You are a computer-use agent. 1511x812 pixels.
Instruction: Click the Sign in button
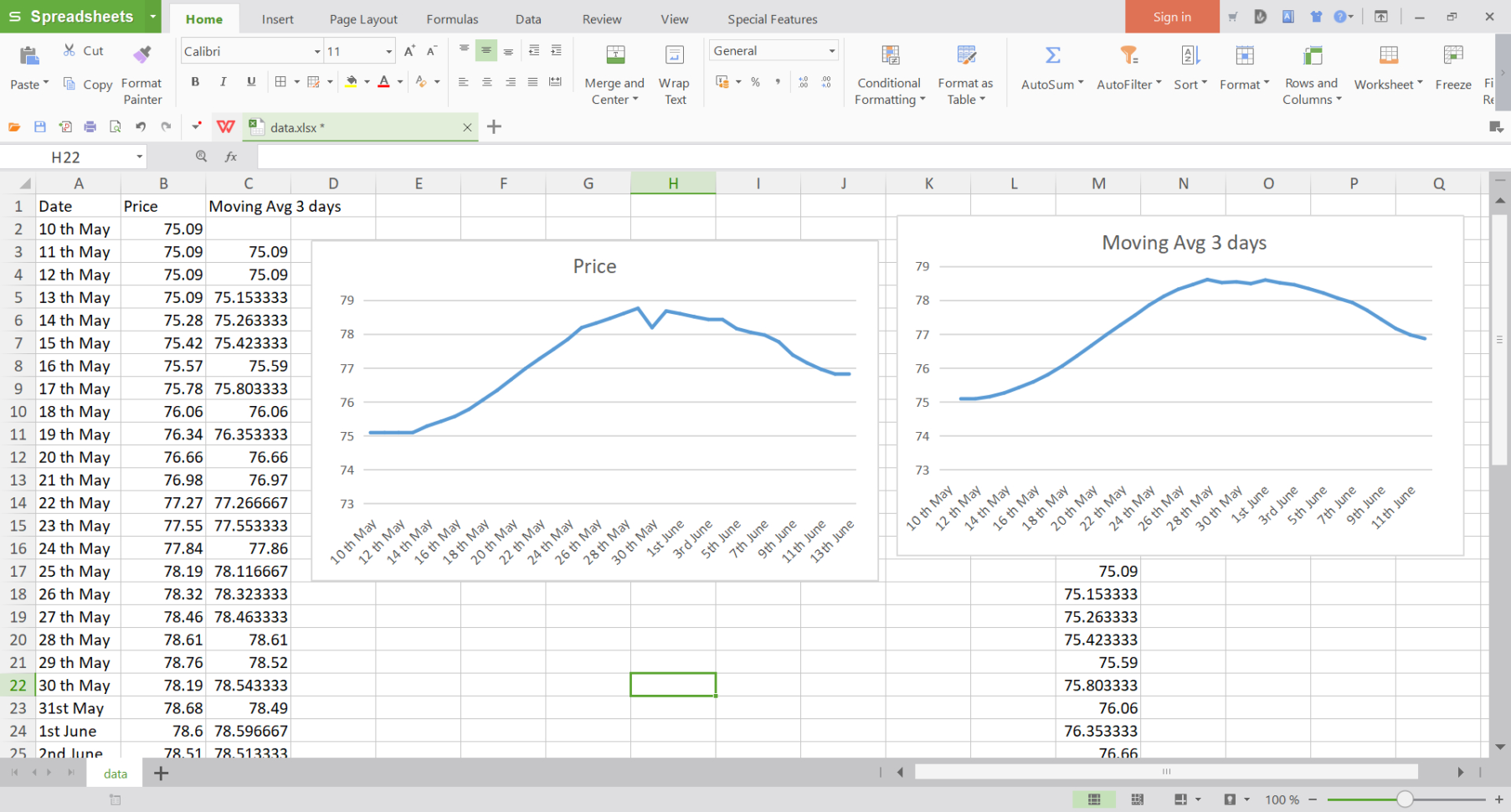click(x=1171, y=18)
